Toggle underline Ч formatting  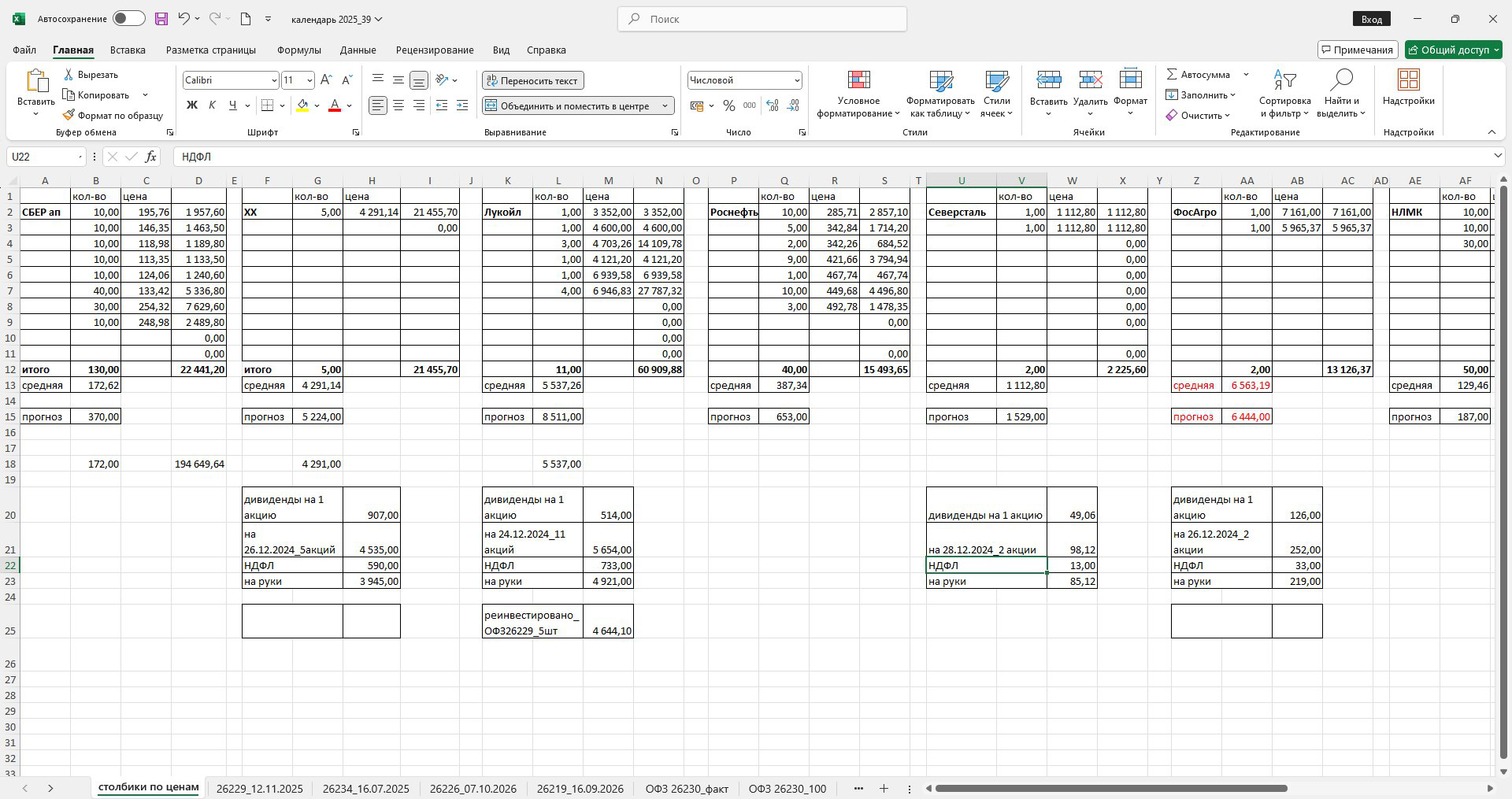[x=232, y=105]
